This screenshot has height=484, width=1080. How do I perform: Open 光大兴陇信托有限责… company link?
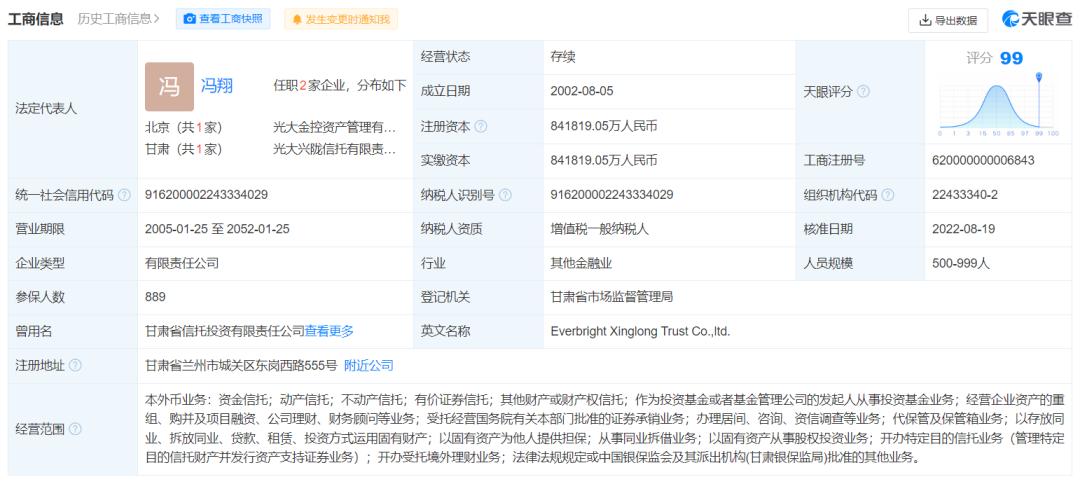coord(335,149)
